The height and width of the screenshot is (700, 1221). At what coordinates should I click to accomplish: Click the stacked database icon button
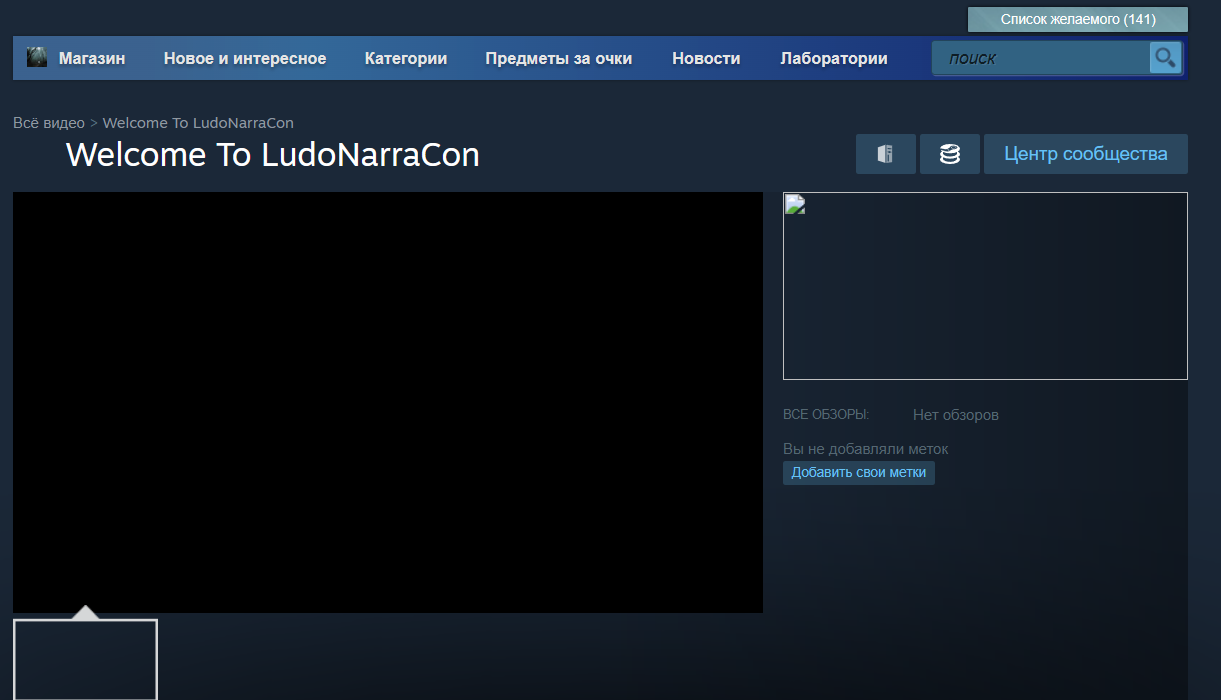[x=950, y=154]
